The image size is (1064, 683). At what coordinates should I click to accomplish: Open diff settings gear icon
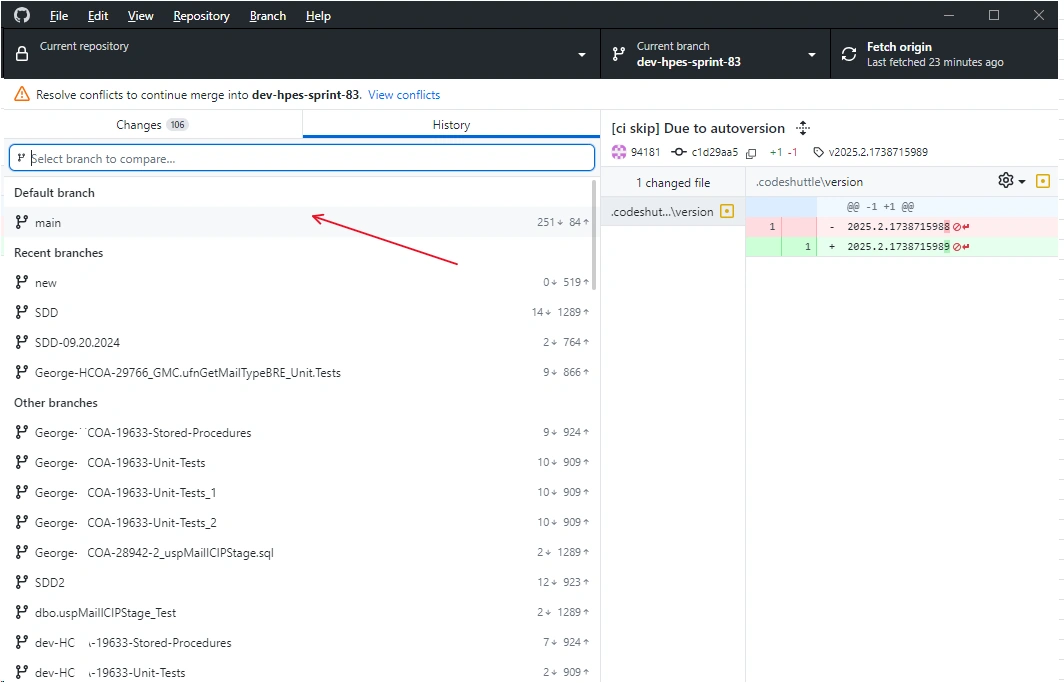pos(1005,180)
